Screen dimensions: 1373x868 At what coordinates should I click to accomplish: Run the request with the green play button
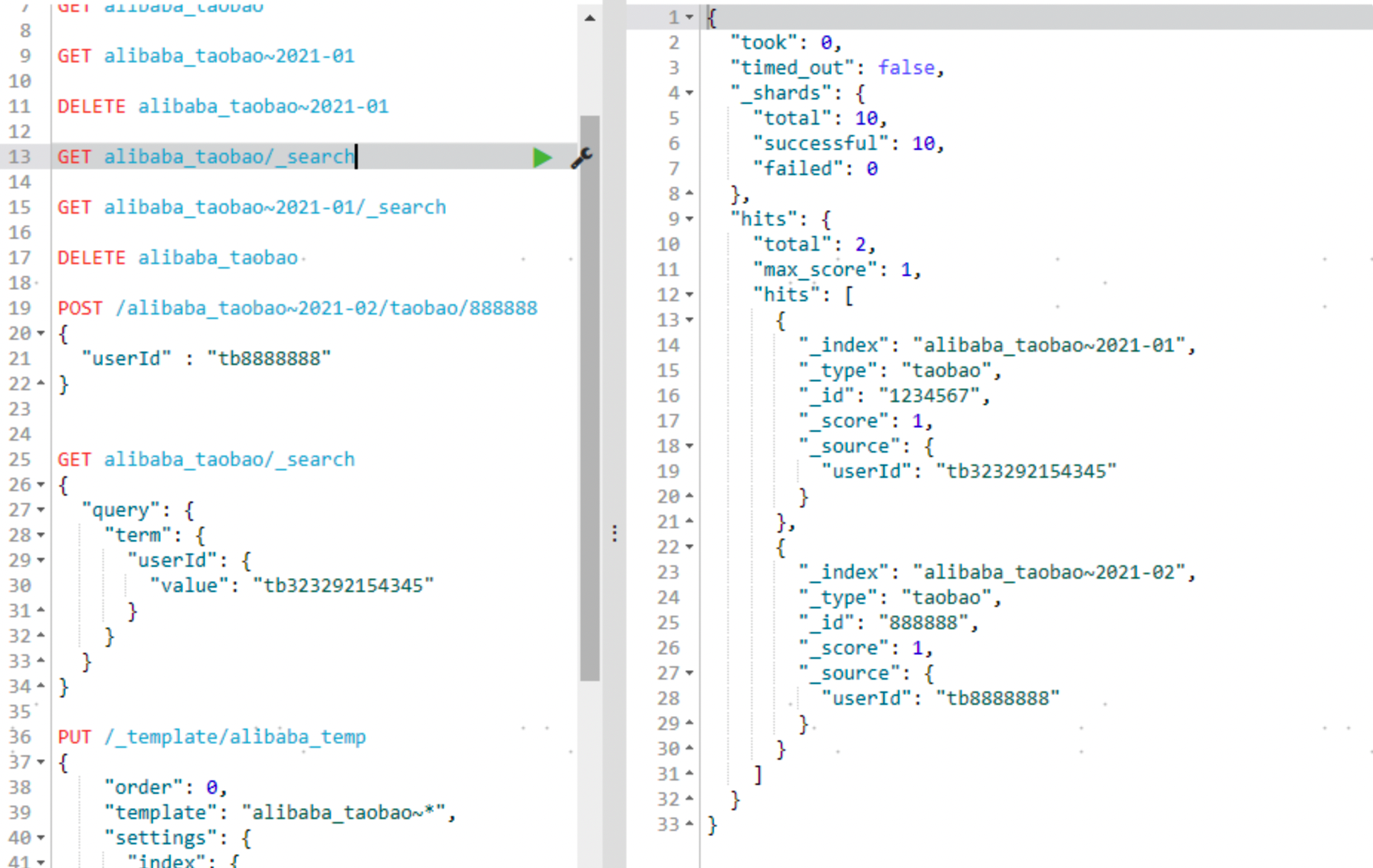tap(543, 157)
